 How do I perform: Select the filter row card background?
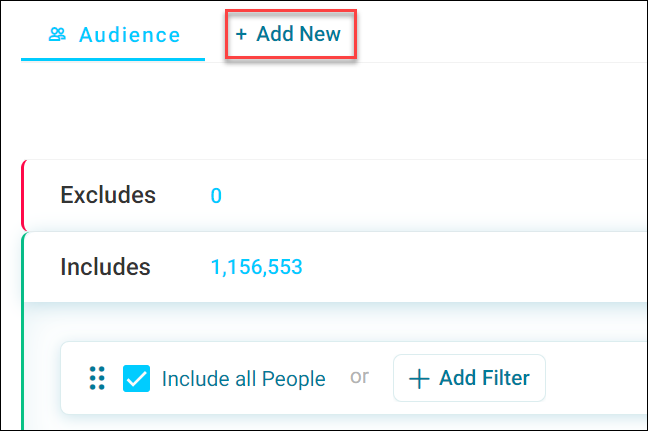(354, 378)
